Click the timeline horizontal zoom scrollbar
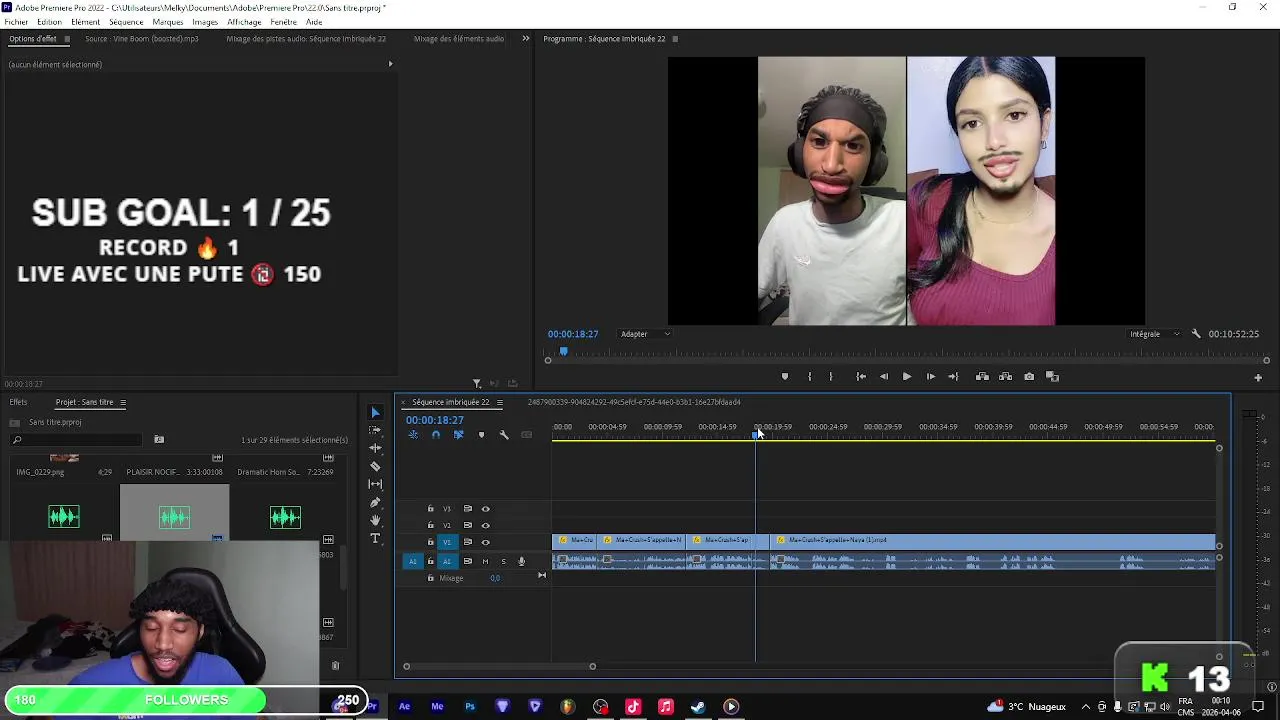 (499, 666)
